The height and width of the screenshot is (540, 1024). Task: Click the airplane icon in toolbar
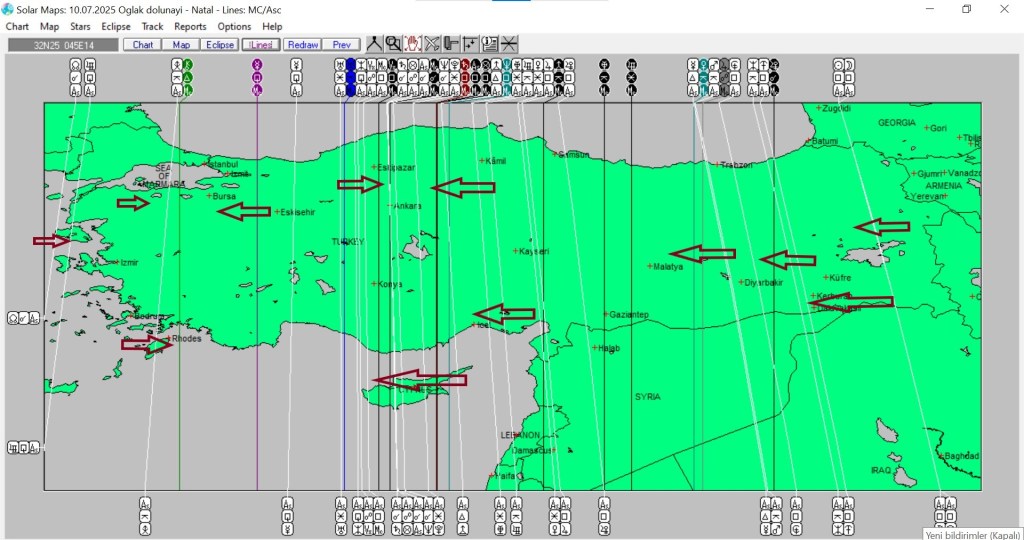[432, 43]
